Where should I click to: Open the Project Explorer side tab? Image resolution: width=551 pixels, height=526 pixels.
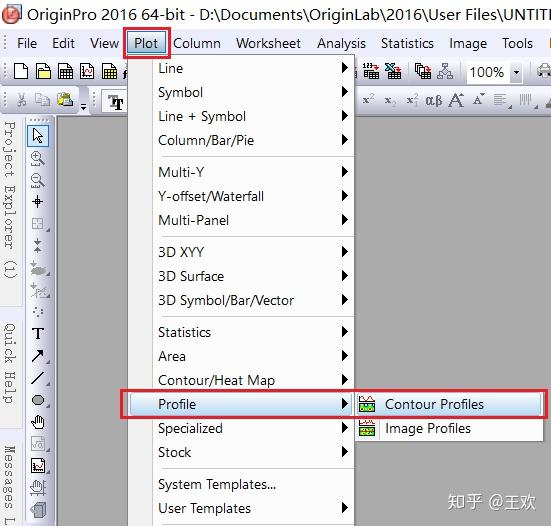10,200
